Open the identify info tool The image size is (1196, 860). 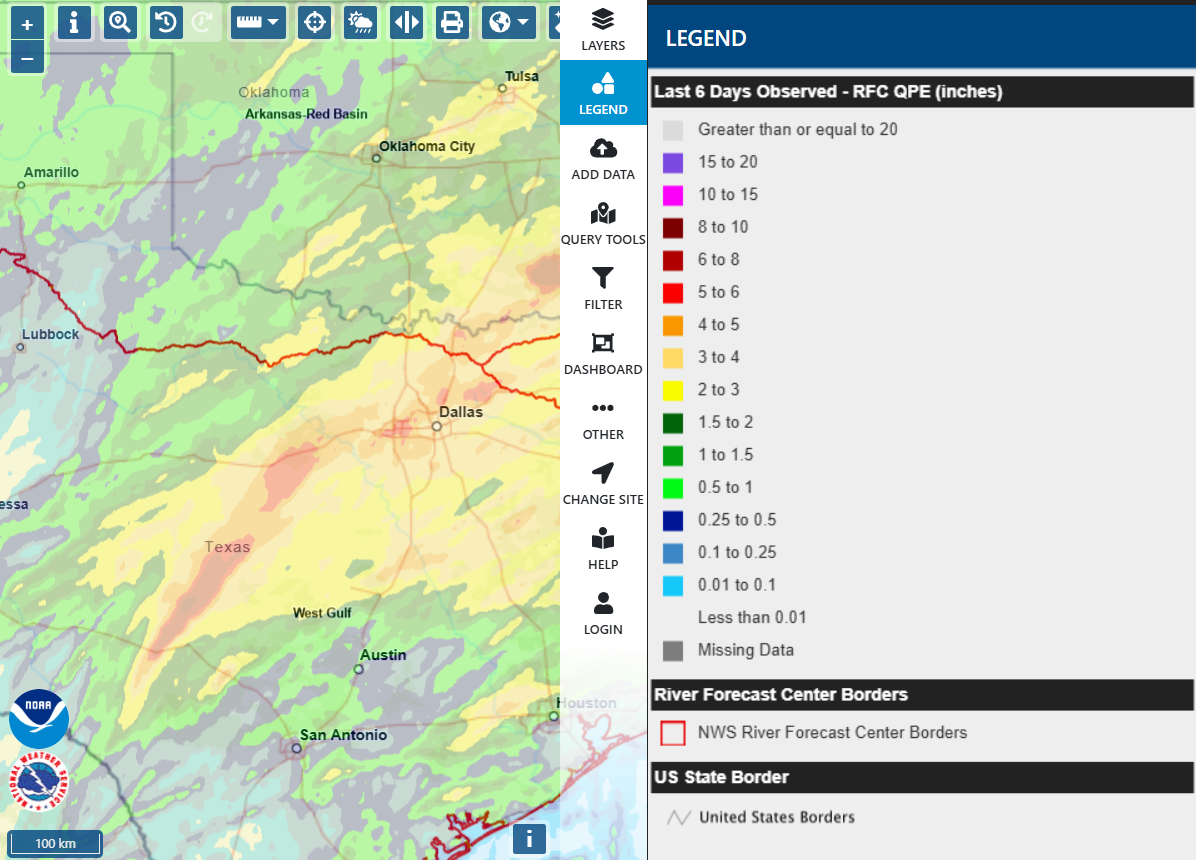74,22
